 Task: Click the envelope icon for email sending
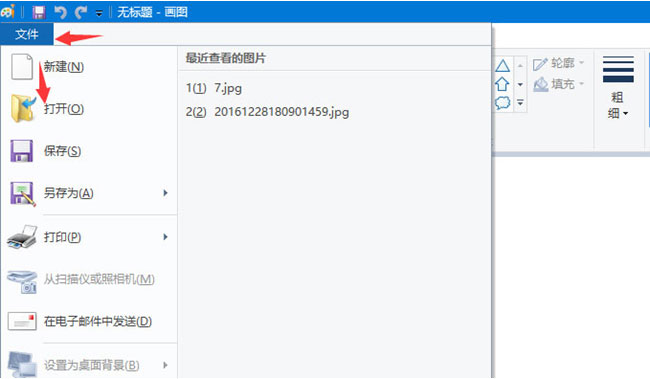point(22,321)
